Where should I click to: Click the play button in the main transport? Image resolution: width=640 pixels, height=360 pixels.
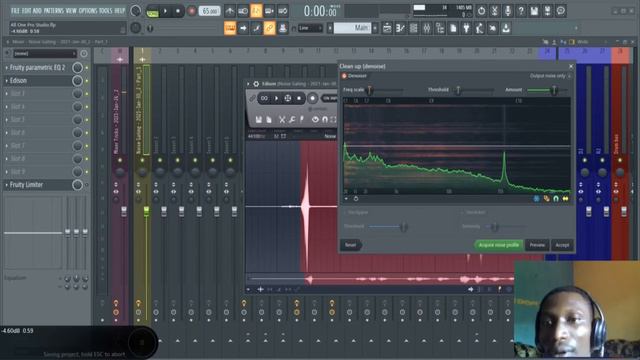pyautogui.click(x=165, y=11)
